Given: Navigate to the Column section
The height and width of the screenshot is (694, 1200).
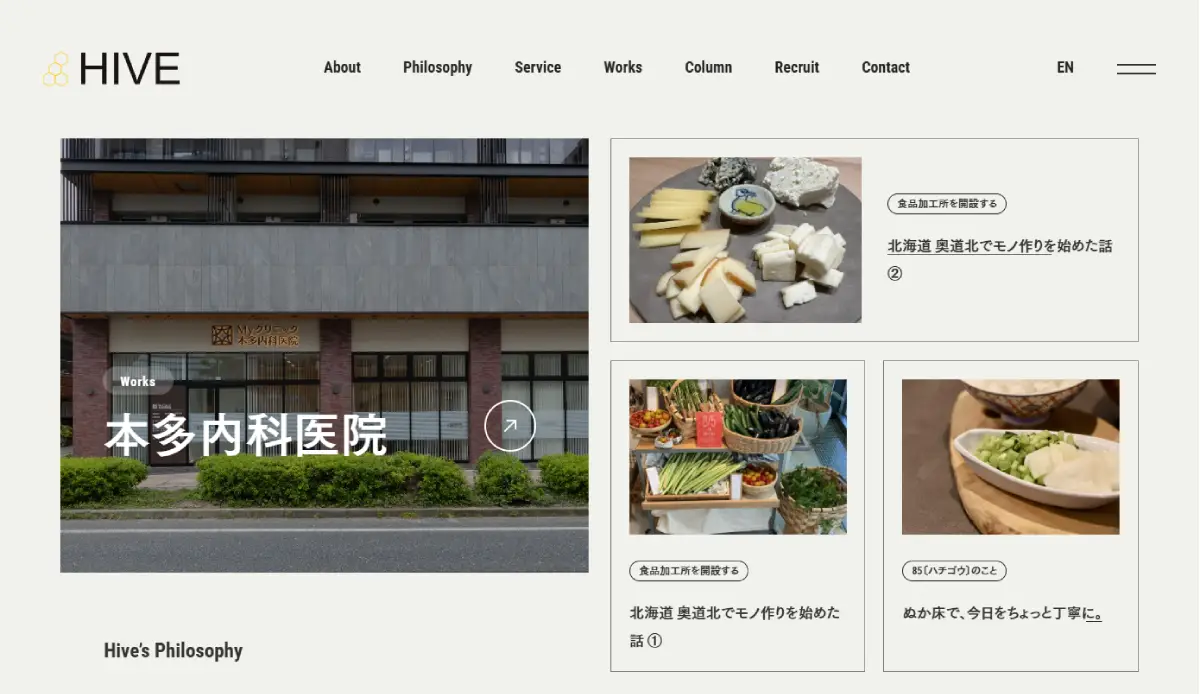Looking at the screenshot, I should pyautogui.click(x=708, y=68).
